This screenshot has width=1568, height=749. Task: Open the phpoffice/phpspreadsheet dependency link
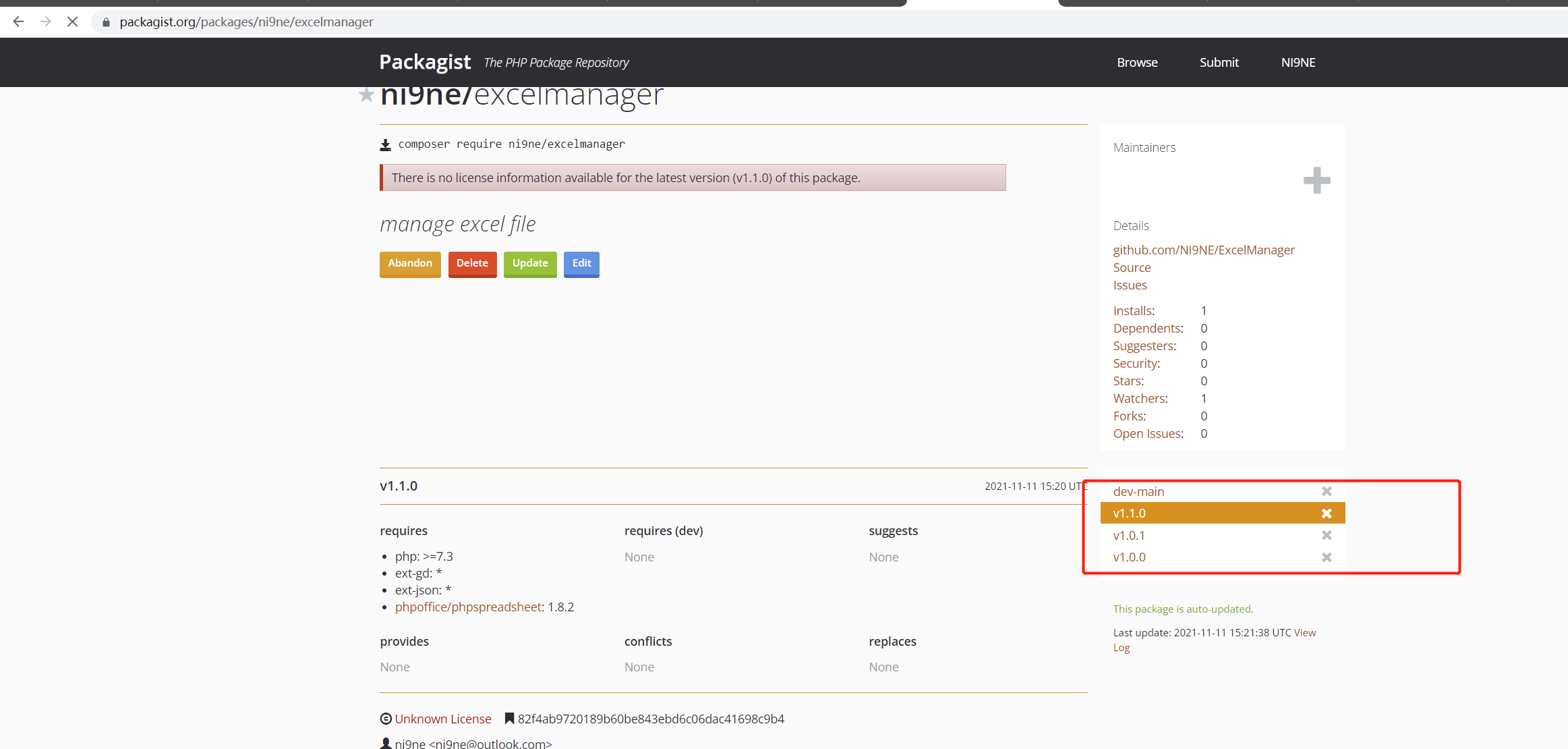pyautogui.click(x=469, y=607)
